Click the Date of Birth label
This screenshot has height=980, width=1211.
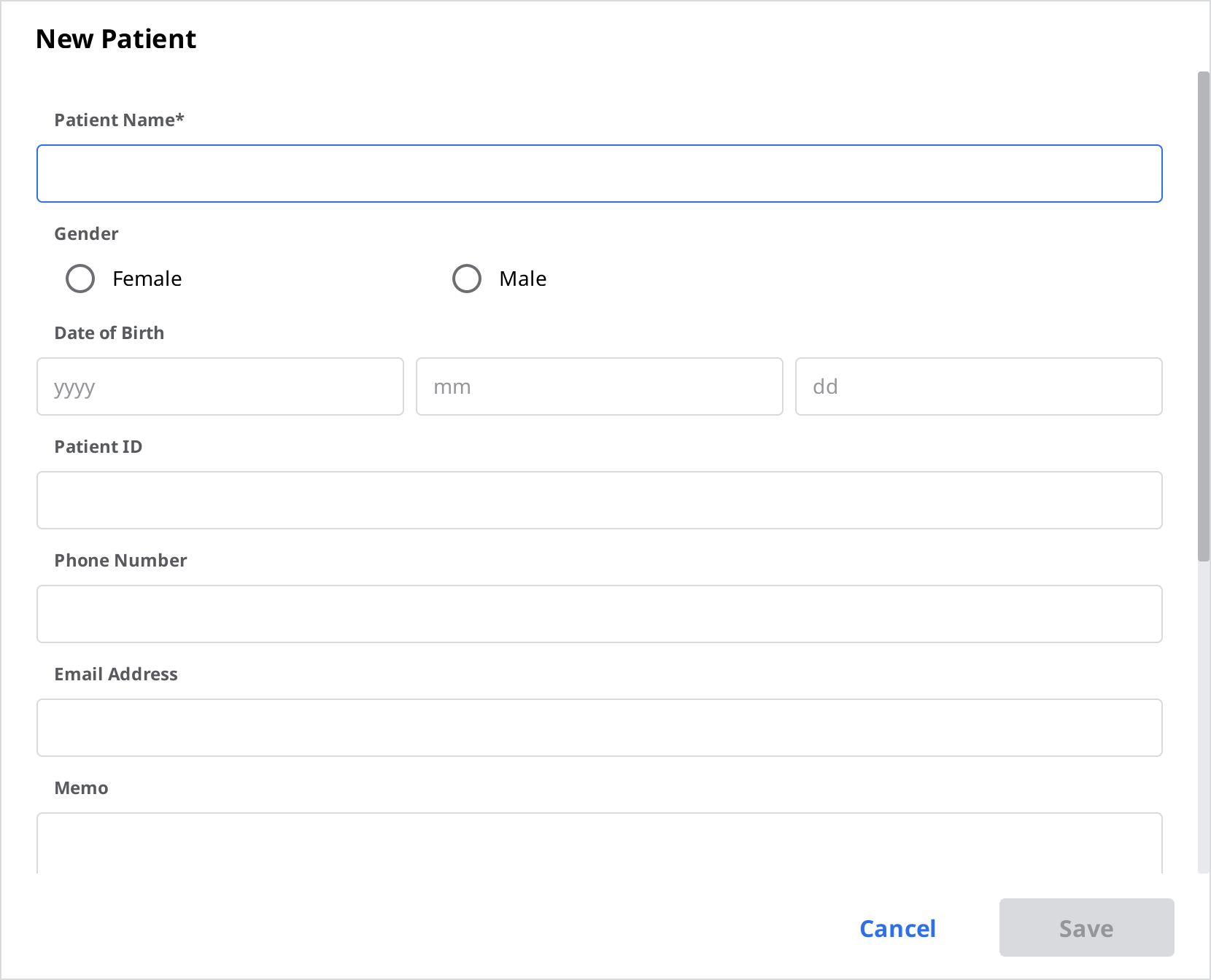pyautogui.click(x=109, y=332)
